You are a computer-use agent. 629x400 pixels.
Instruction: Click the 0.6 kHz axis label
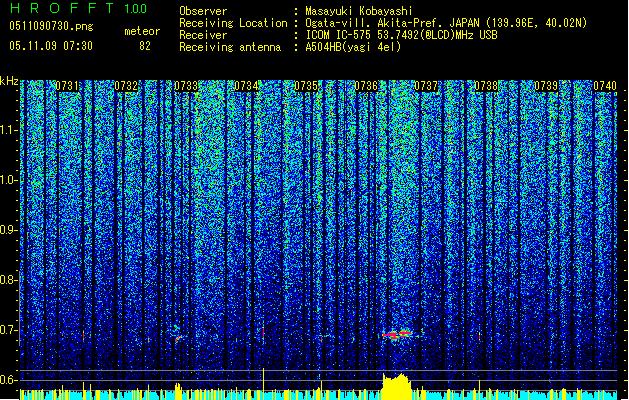pos(8,380)
